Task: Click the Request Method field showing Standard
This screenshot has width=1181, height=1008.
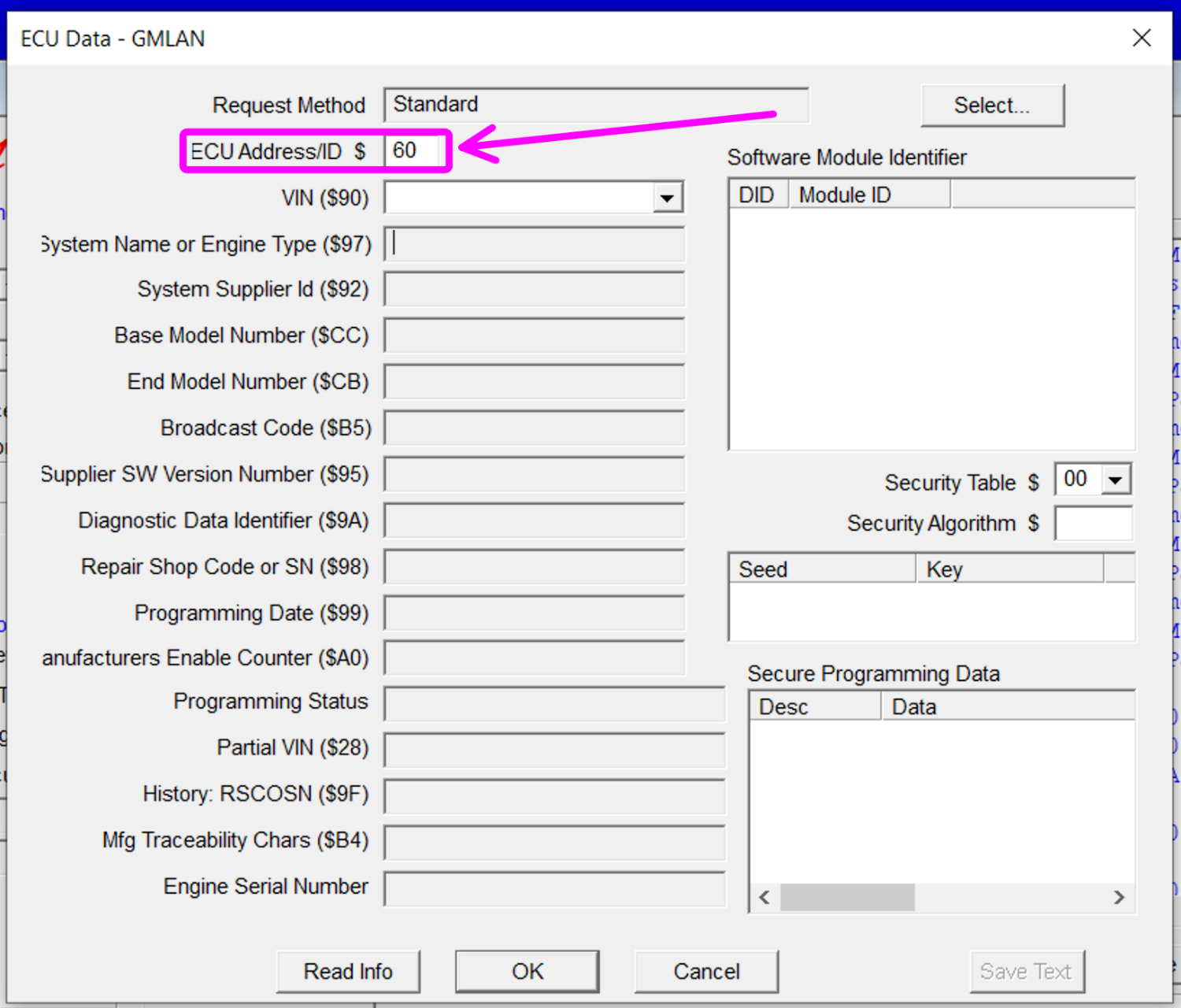Action: tap(597, 105)
